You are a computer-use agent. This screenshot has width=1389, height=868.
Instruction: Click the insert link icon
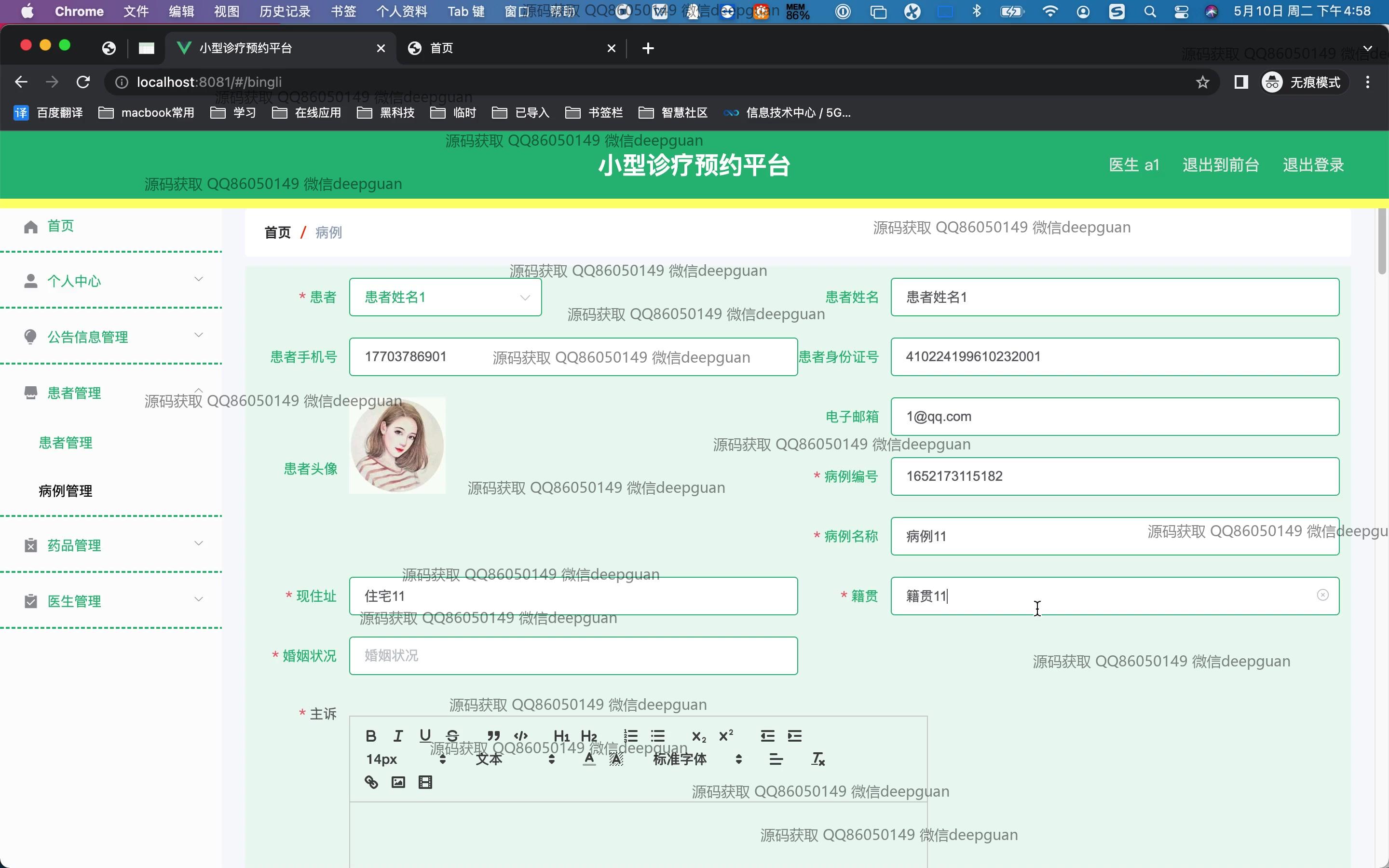coord(371,782)
